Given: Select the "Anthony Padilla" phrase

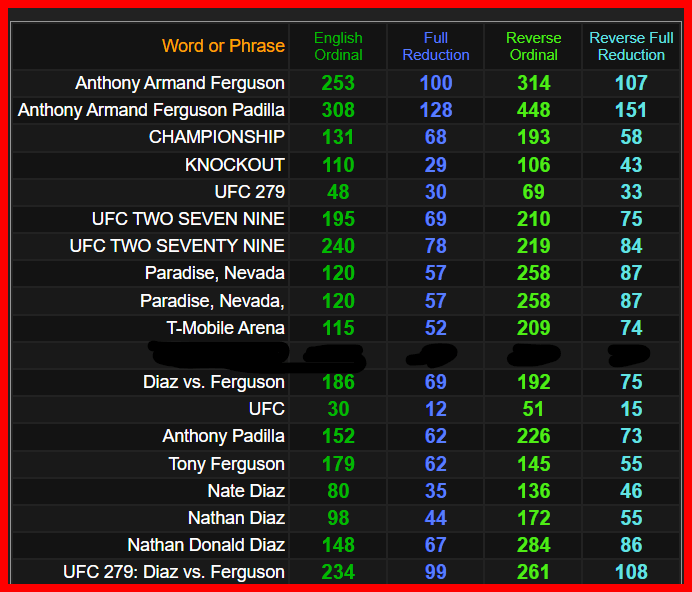Looking at the screenshot, I should [223, 436].
